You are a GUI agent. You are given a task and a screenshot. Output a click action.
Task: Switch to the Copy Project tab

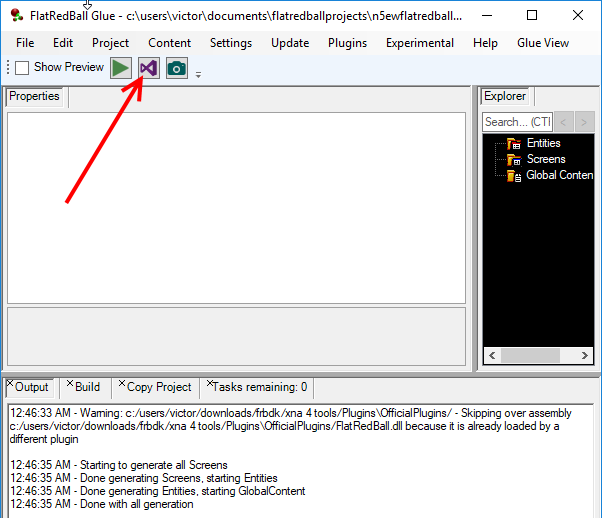[x=159, y=387]
